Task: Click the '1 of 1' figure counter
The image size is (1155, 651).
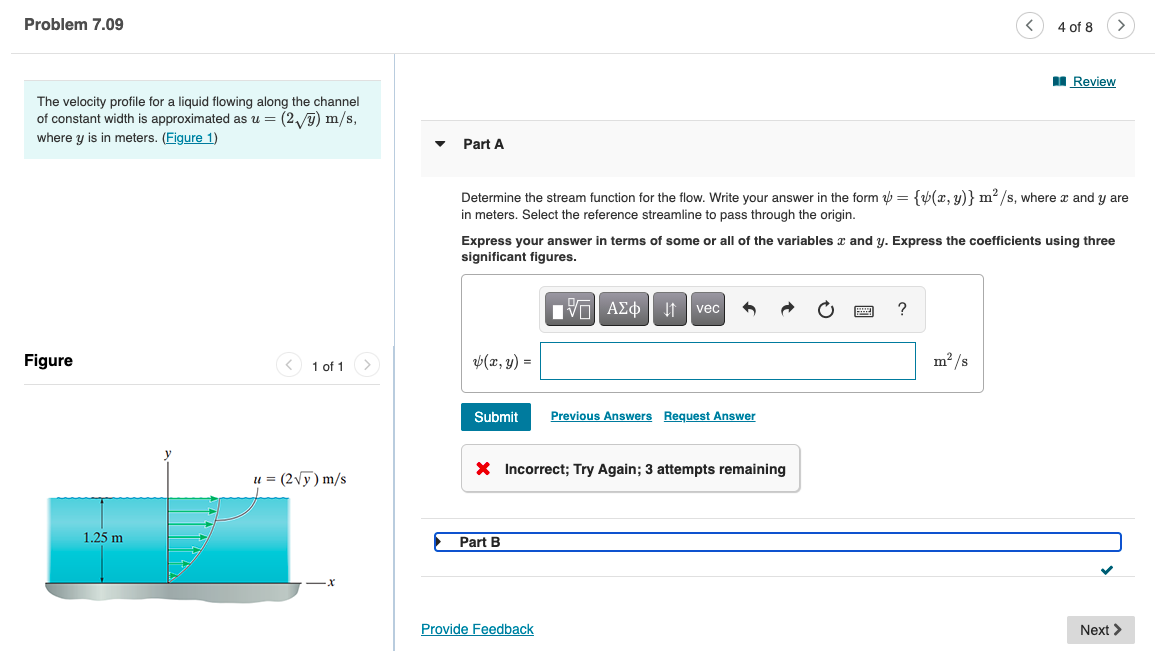Action: [328, 366]
